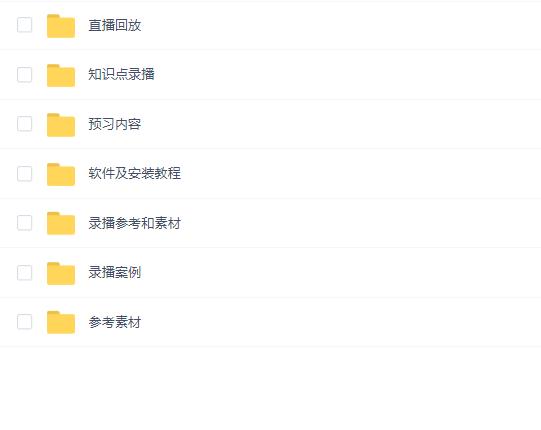Click the 直播回放 folder name

coord(115,25)
